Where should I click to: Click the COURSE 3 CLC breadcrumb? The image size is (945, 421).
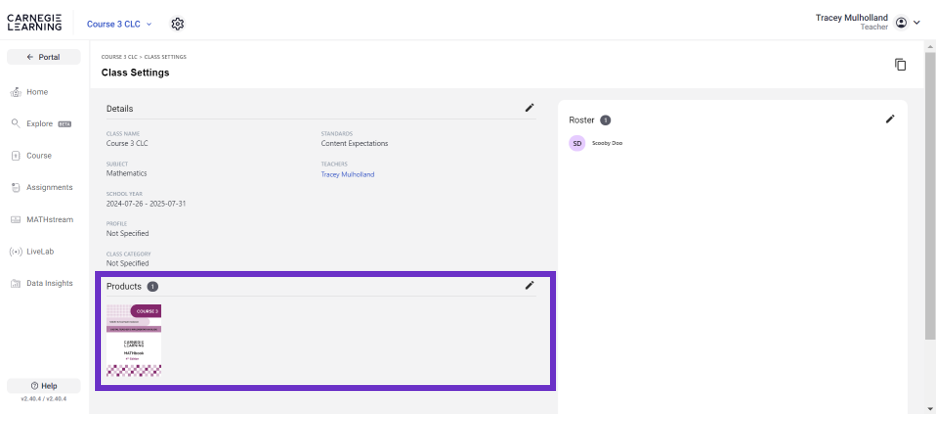point(119,57)
